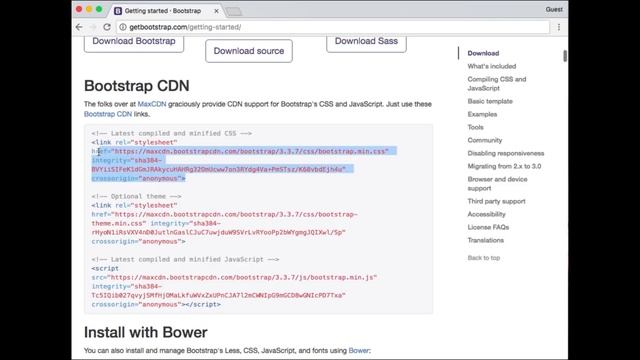Open Translations in the sidebar
Viewport: 640px width, 360px height.
tap(486, 240)
